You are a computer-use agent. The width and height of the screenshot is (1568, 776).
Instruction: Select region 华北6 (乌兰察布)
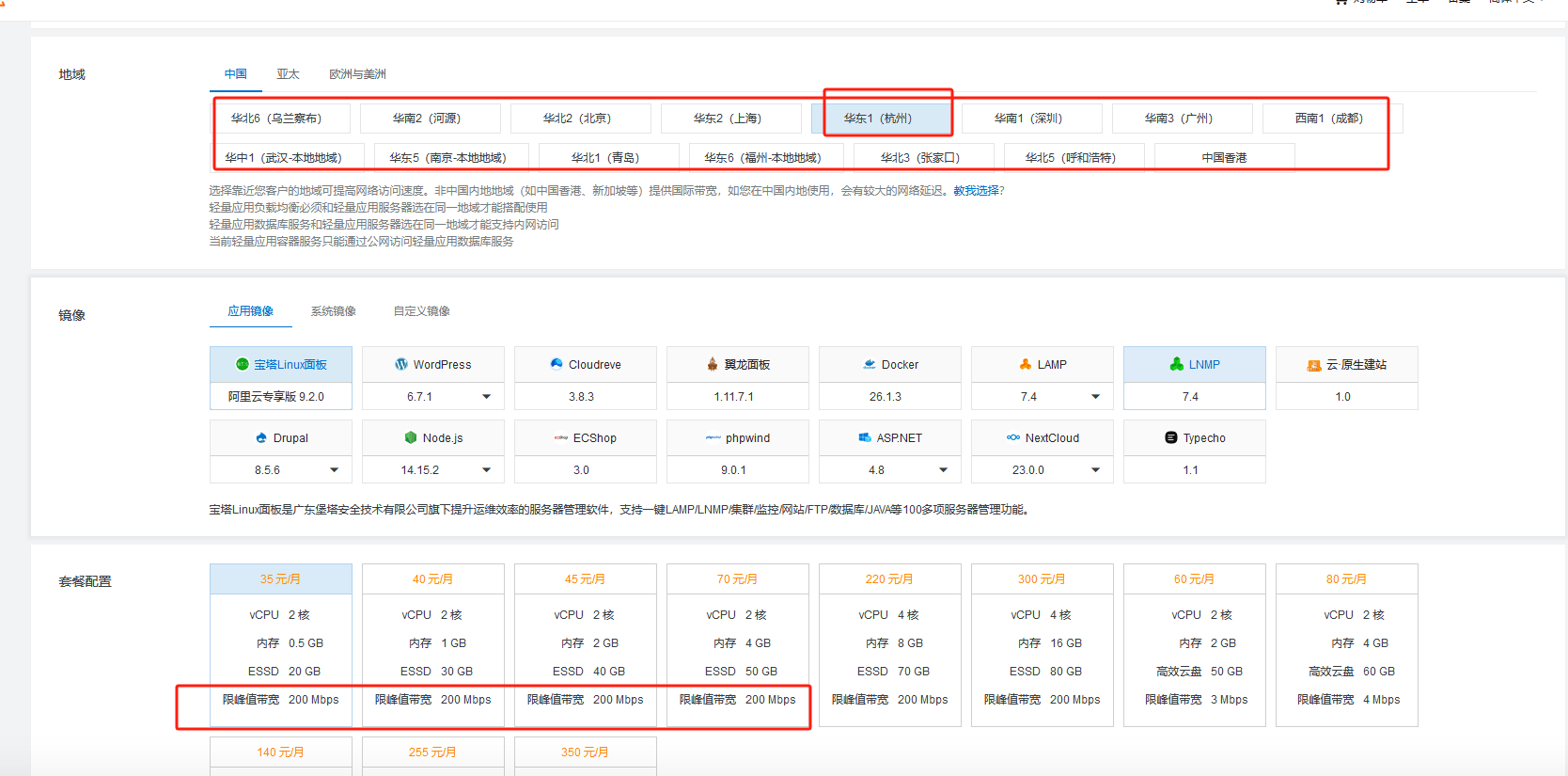280,119
